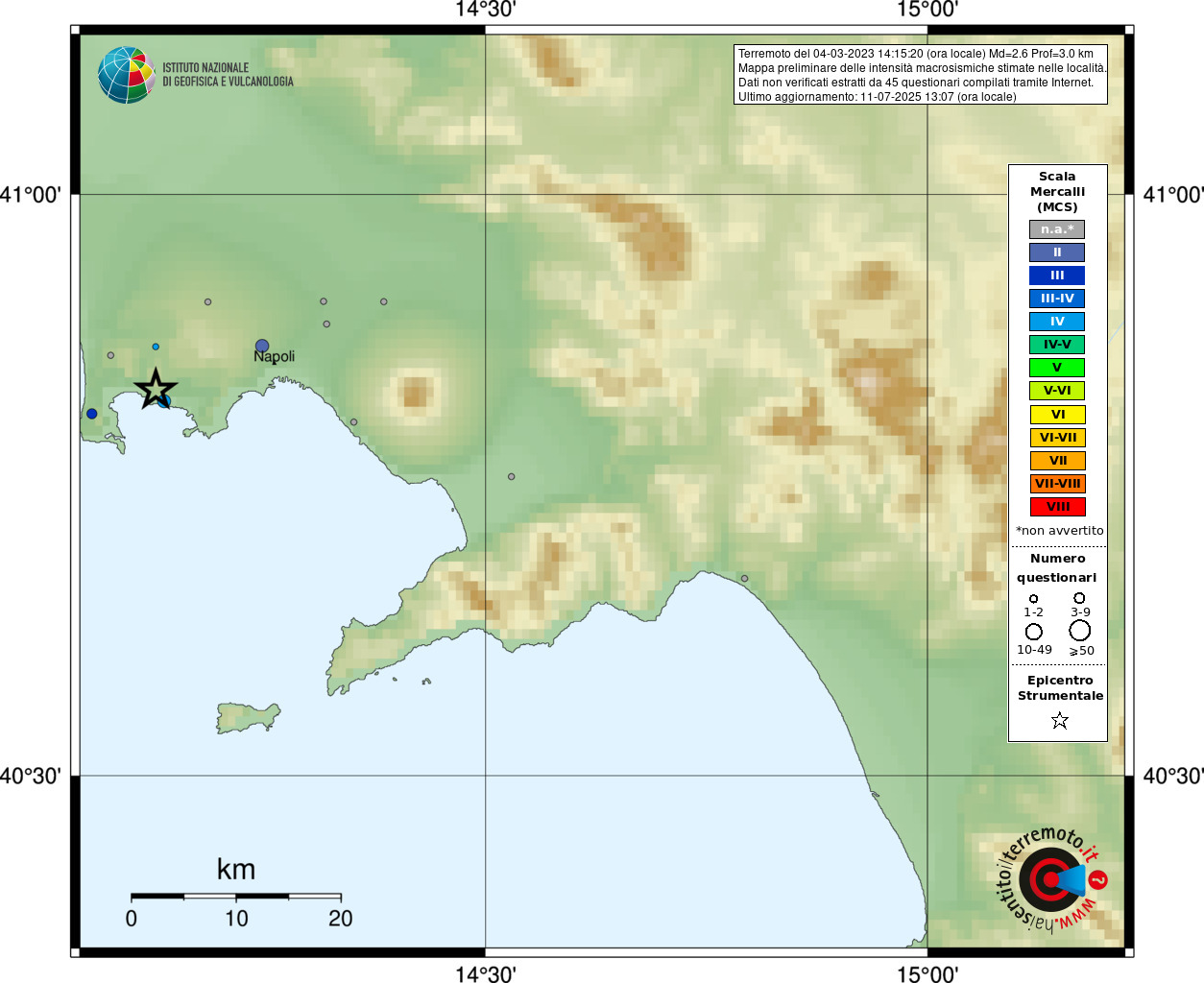Click the star icon under Epicentro Strumentale

point(1060,720)
